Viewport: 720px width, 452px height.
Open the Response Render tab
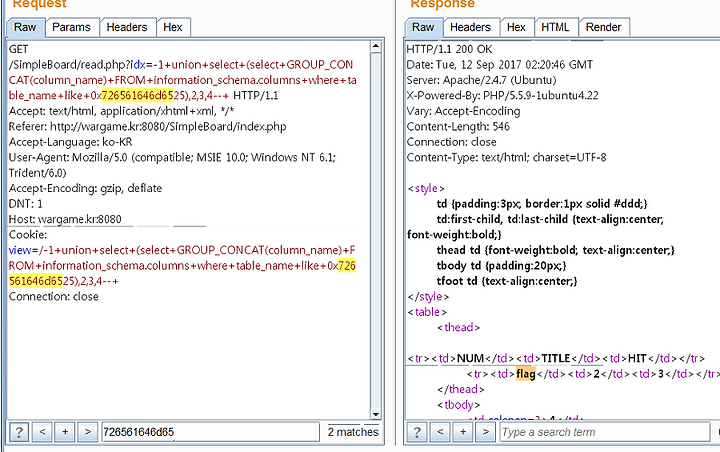coord(603,28)
